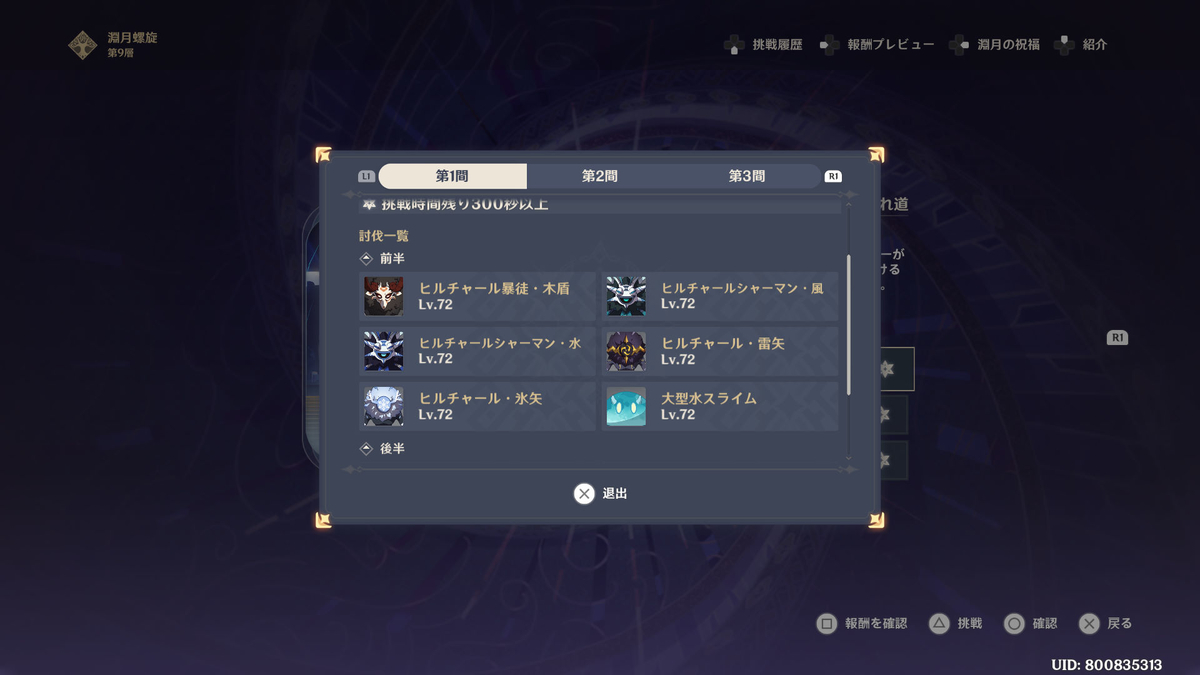The height and width of the screenshot is (675, 1200).
Task: Select the ヒルチャールシャーマン・水 enemy icon
Action: pyautogui.click(x=384, y=352)
